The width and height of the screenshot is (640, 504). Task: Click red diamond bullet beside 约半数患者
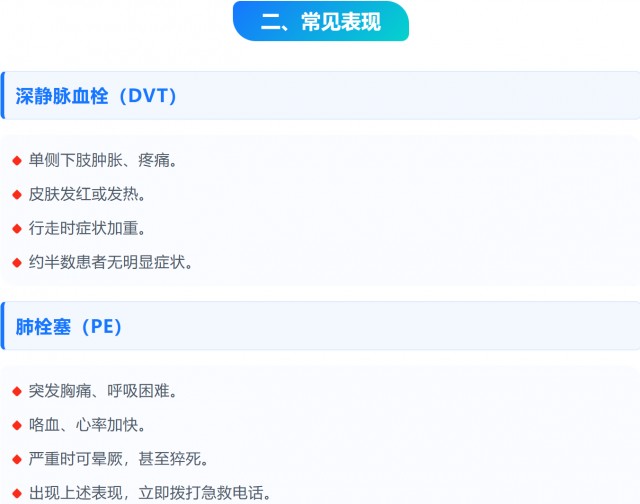tap(17, 262)
